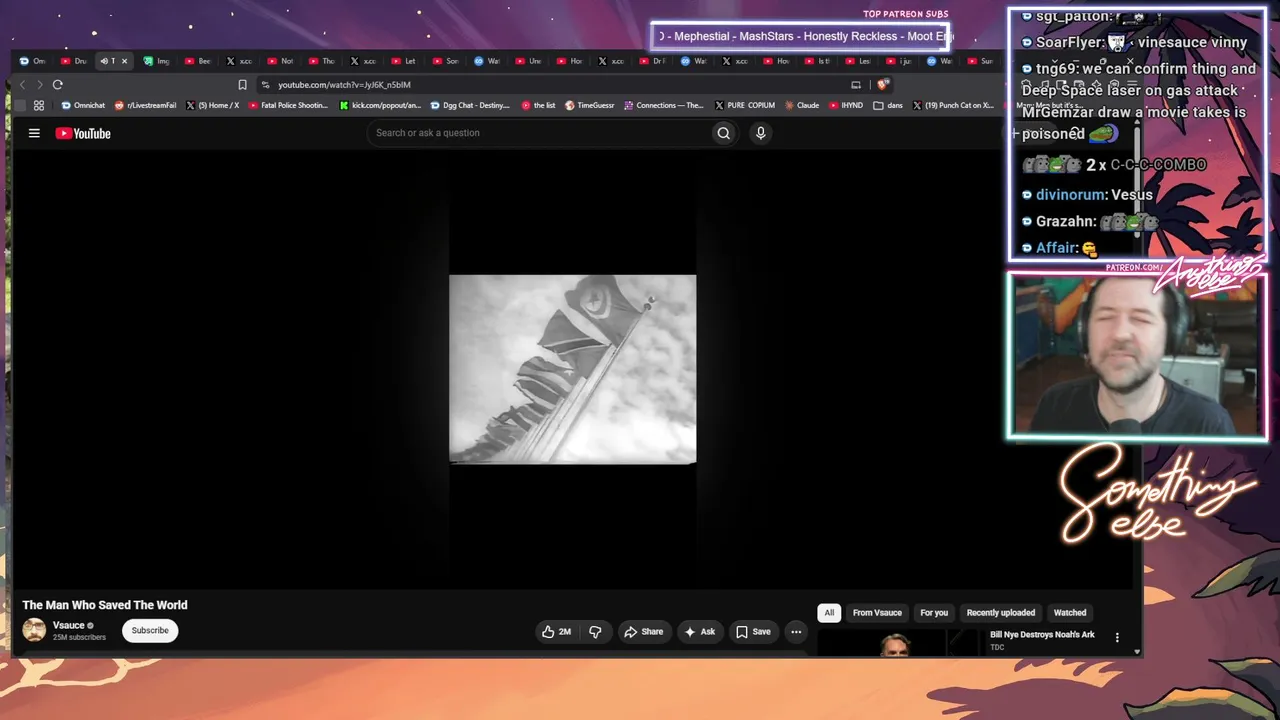Open the Bill Nye Destroys Noah's Ark thumbnail

point(896,643)
